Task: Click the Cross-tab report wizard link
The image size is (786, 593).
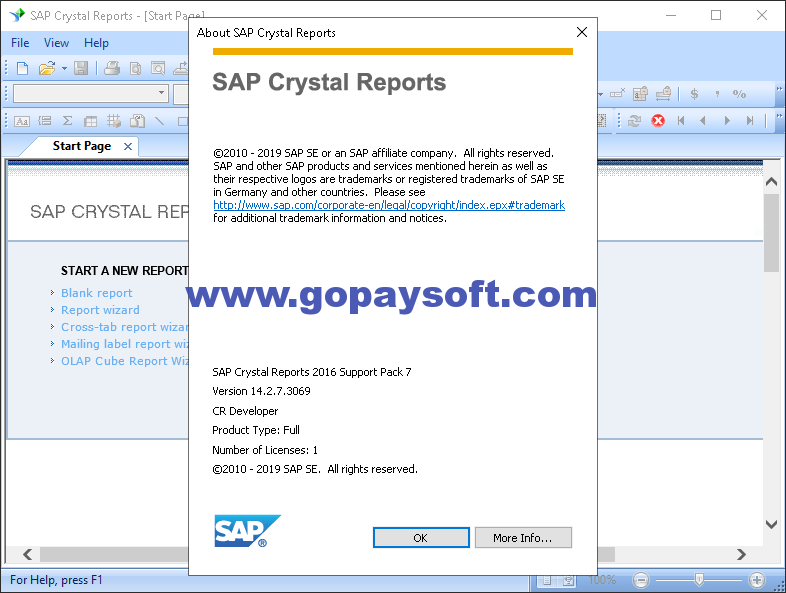Action: point(124,327)
